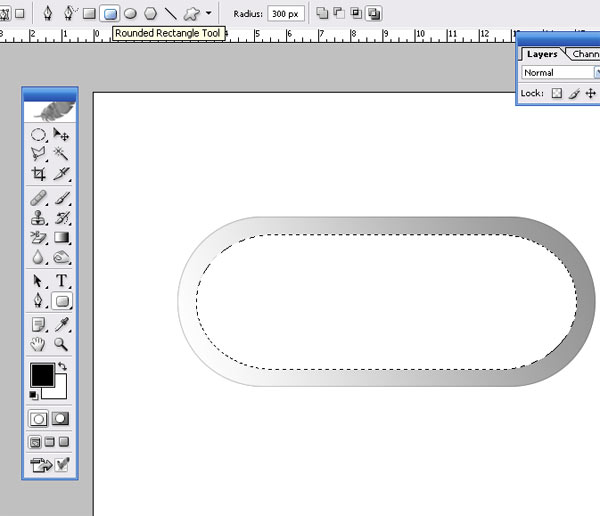Select the Slice tool

tap(61, 174)
